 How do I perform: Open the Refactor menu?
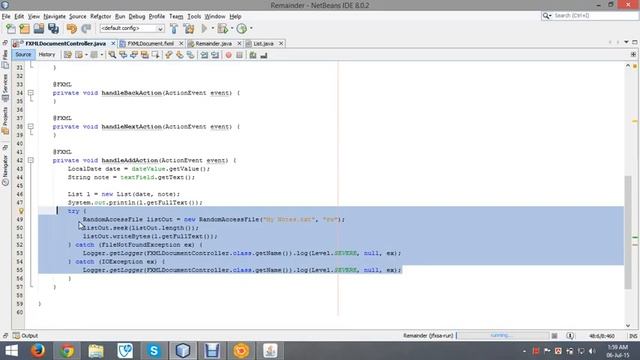(100, 16)
